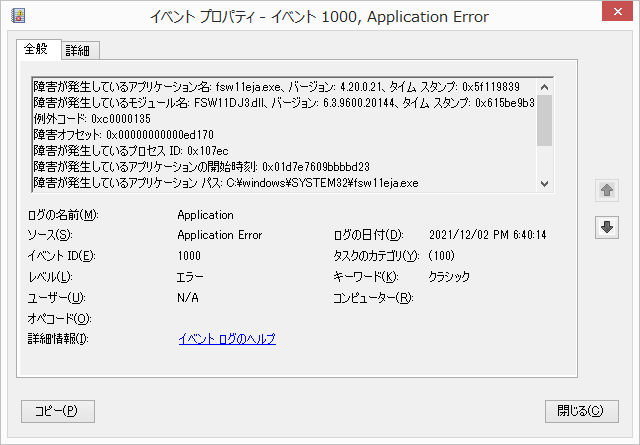The image size is (640, 445).
Task: Click the description box scrollbar thumb
Action: [x=544, y=120]
